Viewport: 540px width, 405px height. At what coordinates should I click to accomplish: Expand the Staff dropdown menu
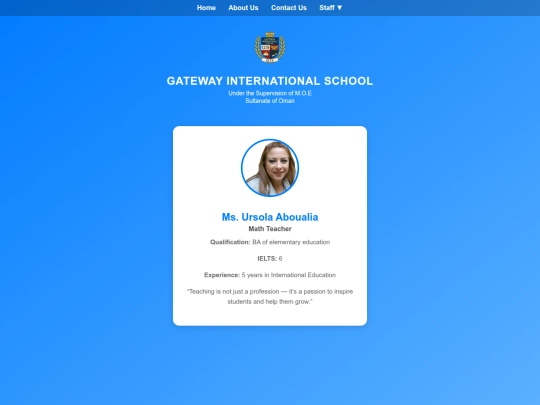331,8
